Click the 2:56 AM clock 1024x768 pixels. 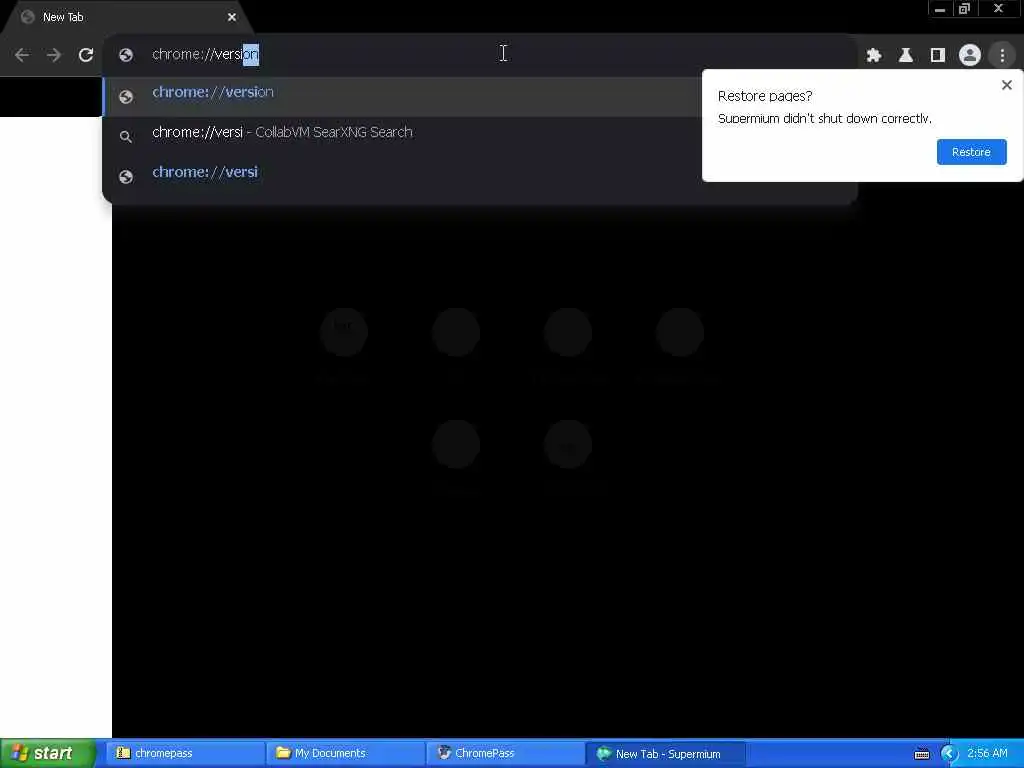(x=987, y=753)
